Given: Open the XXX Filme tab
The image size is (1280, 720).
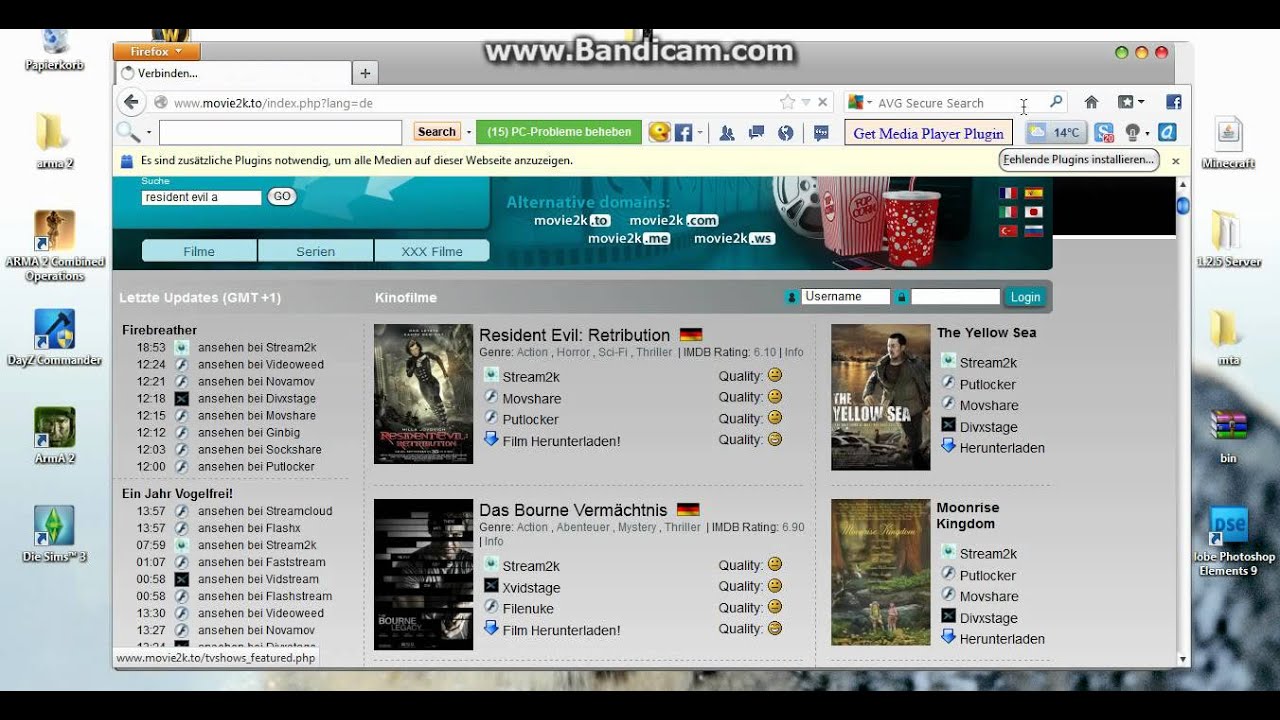Looking at the screenshot, I should coord(432,251).
